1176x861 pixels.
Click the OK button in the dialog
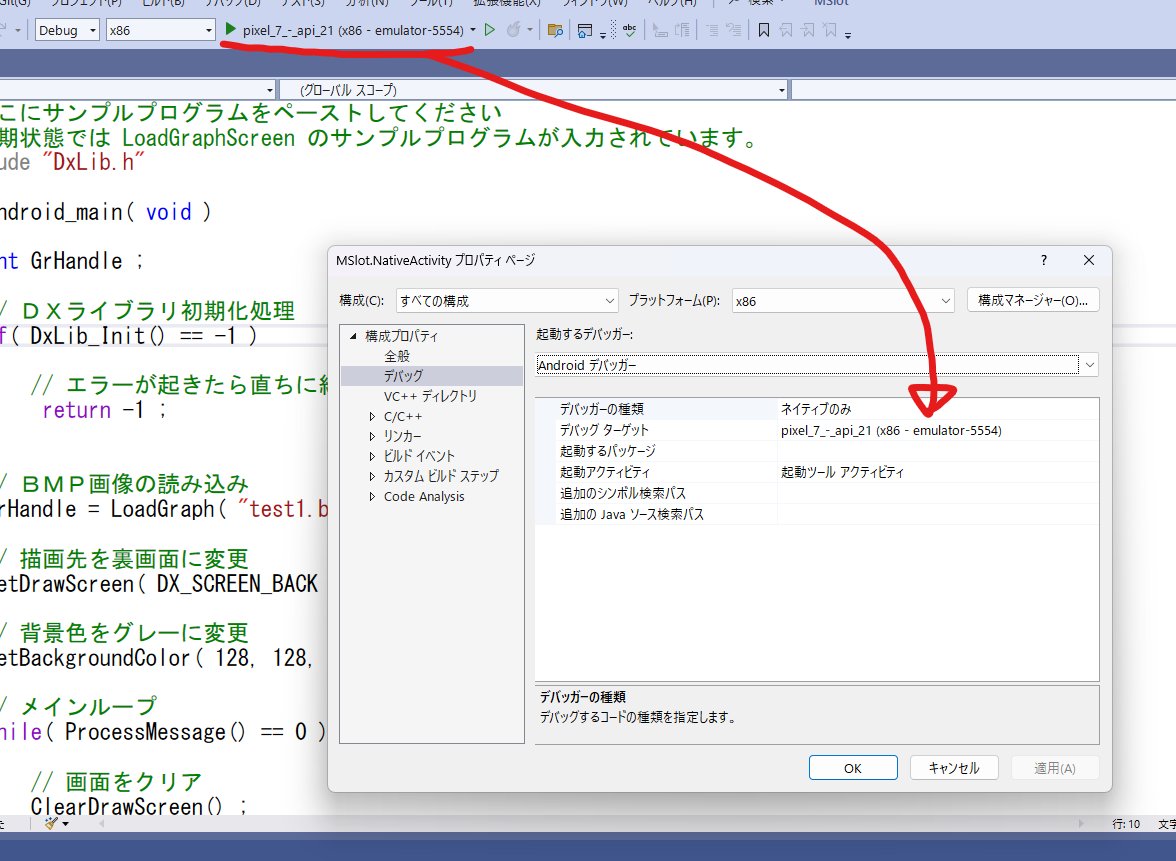pyautogui.click(x=851, y=767)
